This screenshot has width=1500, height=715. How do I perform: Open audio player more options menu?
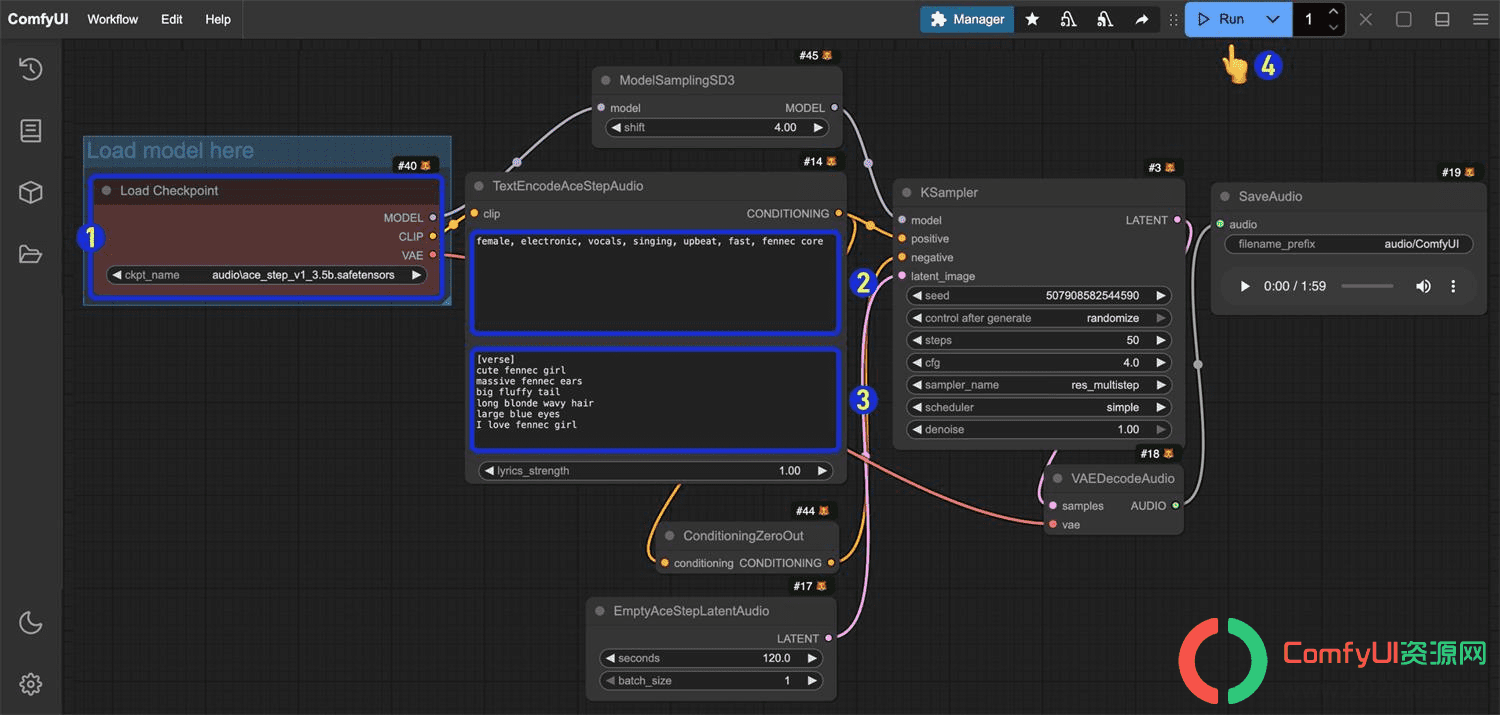pyautogui.click(x=1453, y=286)
